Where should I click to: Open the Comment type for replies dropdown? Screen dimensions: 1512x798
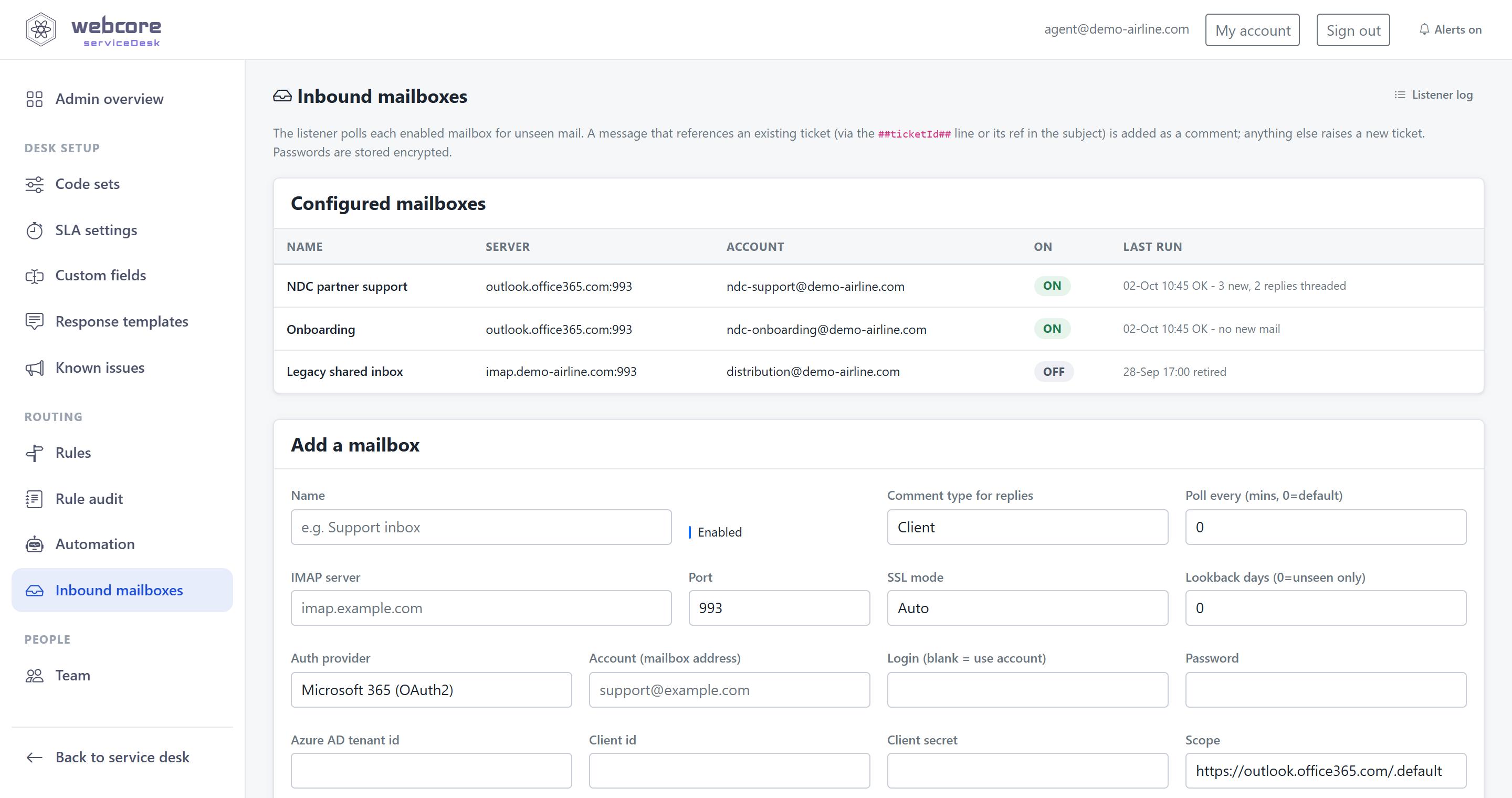click(x=1027, y=527)
